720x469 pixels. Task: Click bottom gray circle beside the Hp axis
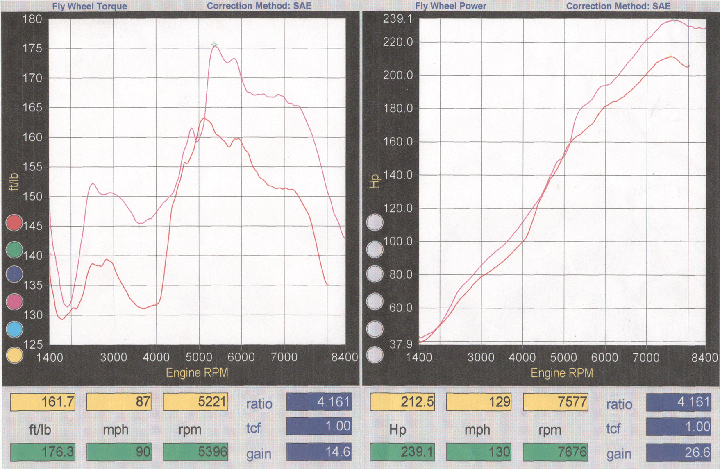375,354
